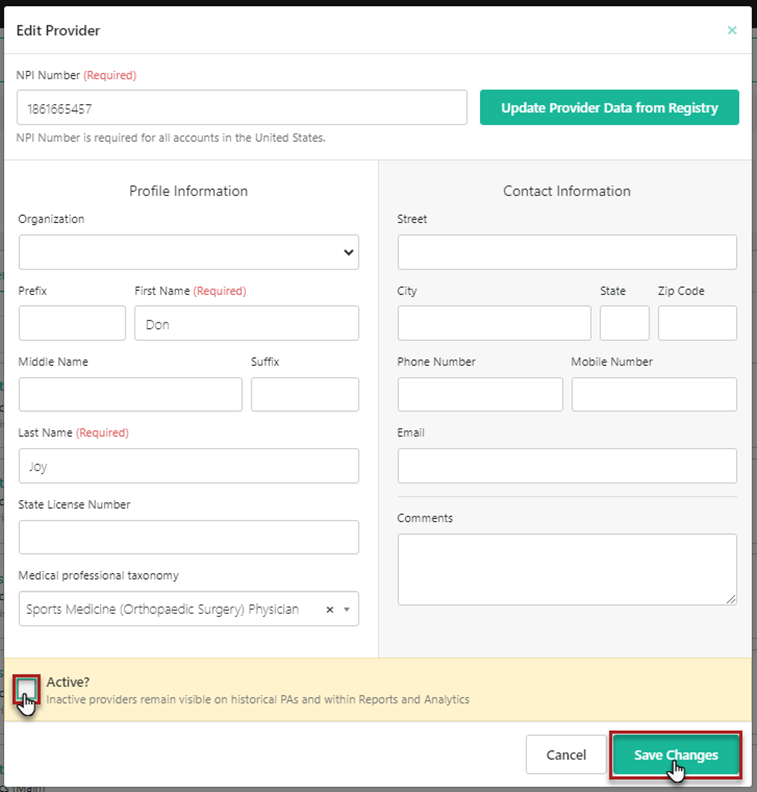The image size is (757, 792).
Task: Select the Zip Code input
Action: (697, 323)
